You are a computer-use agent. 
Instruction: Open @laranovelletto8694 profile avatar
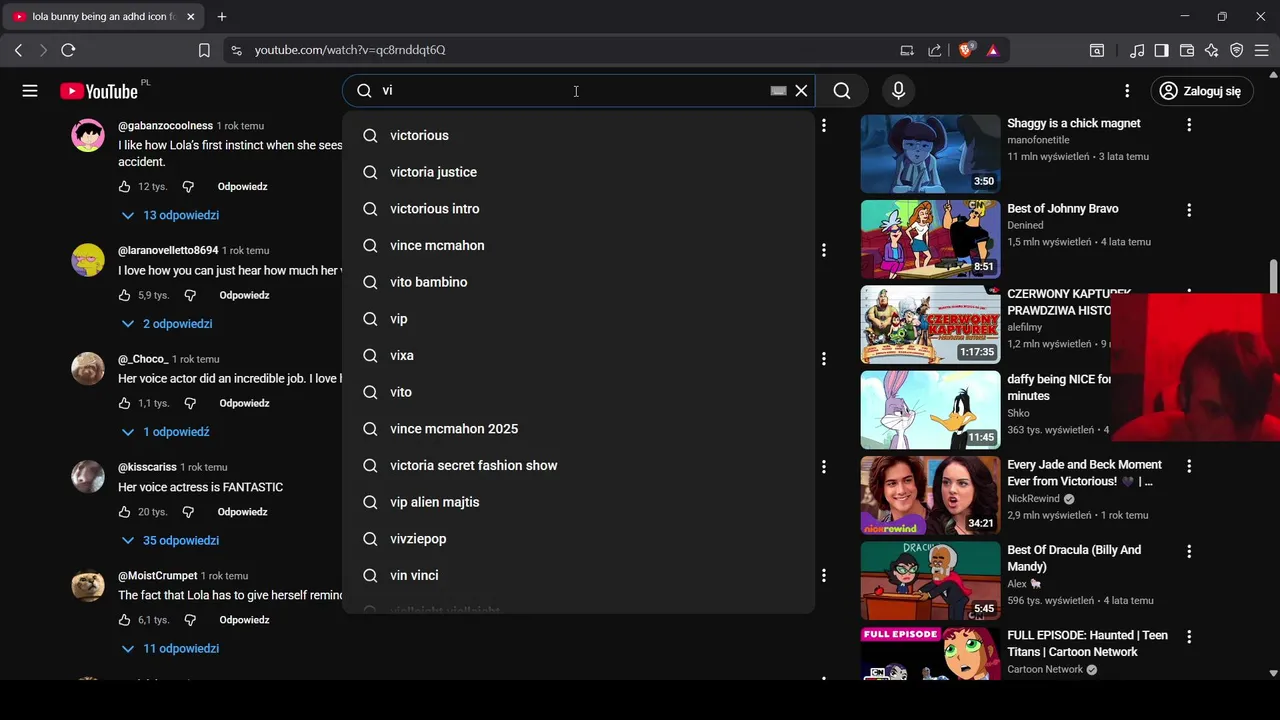(88, 260)
